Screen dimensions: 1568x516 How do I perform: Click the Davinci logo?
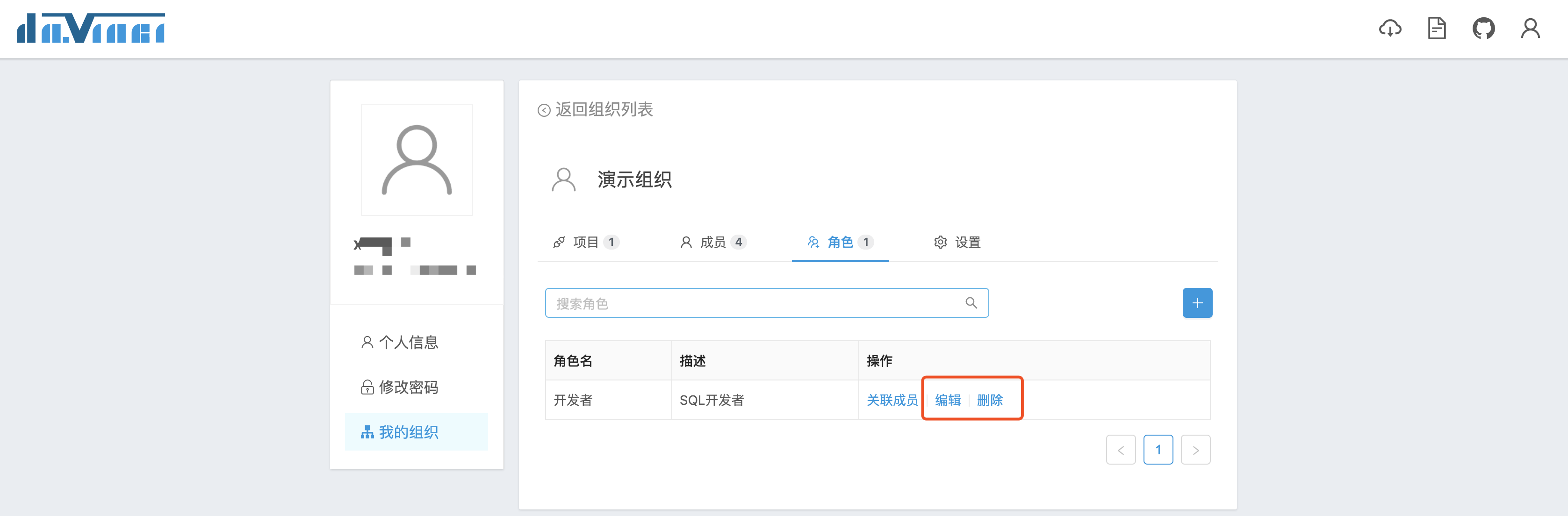point(91,28)
